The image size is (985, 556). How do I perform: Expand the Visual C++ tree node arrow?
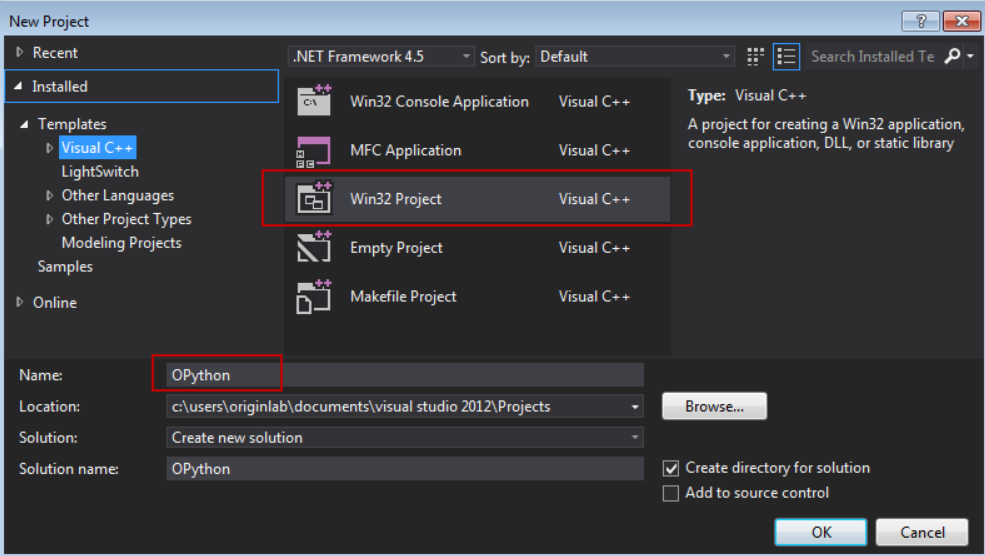(49, 148)
